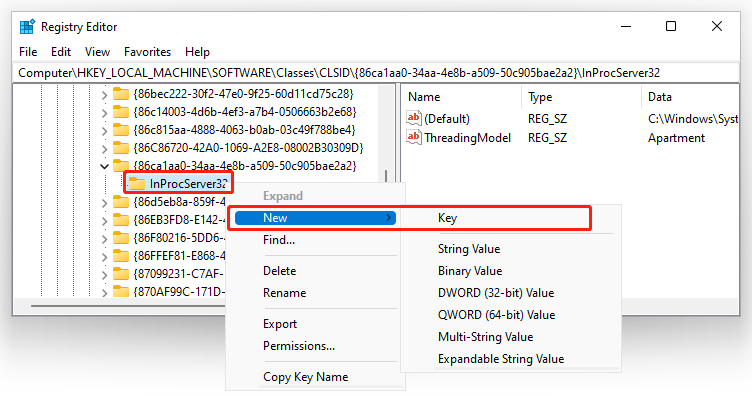Expand the {86d5eb8a-859f key chevron

(x=104, y=203)
